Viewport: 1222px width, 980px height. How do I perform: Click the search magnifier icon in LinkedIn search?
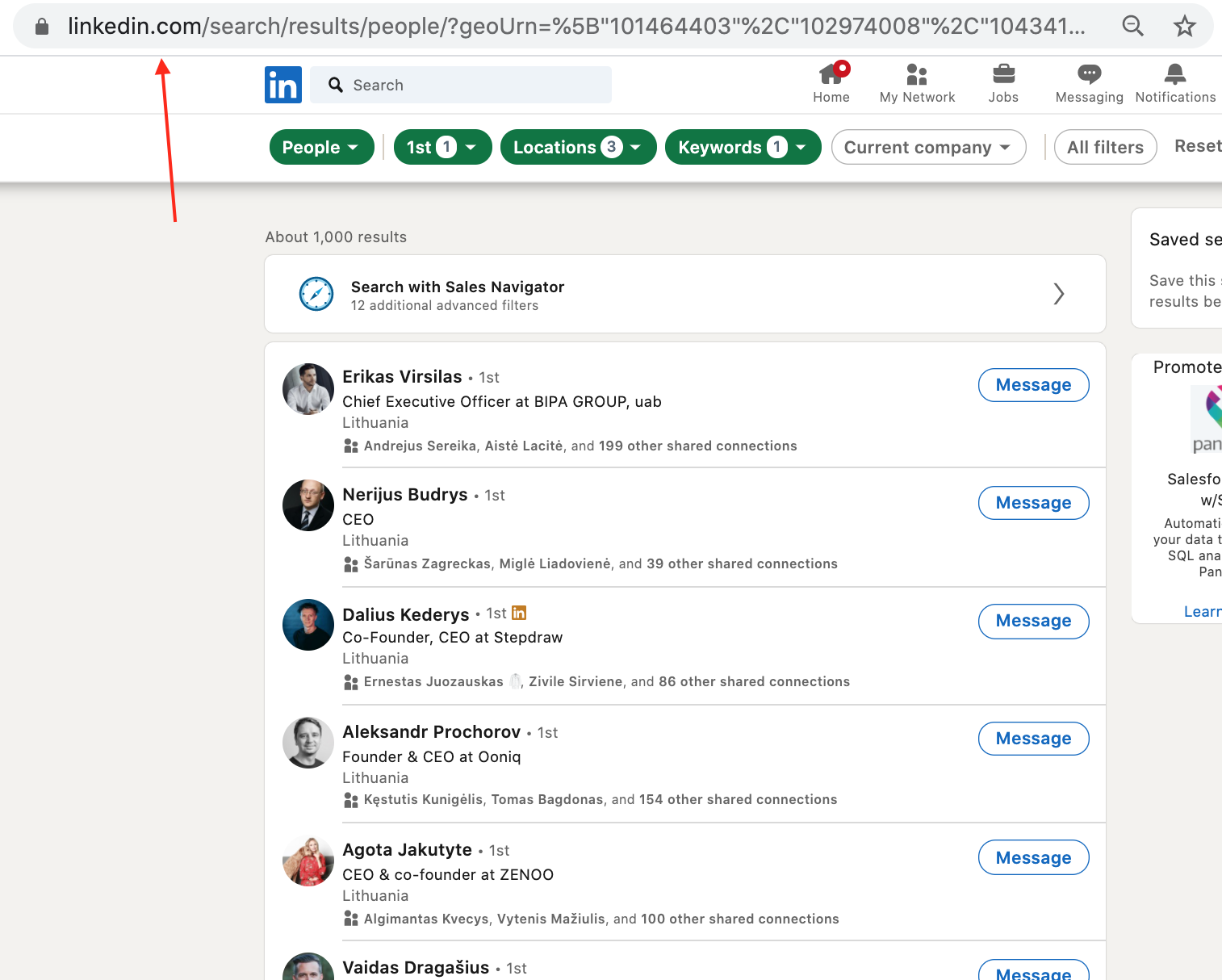click(x=336, y=85)
